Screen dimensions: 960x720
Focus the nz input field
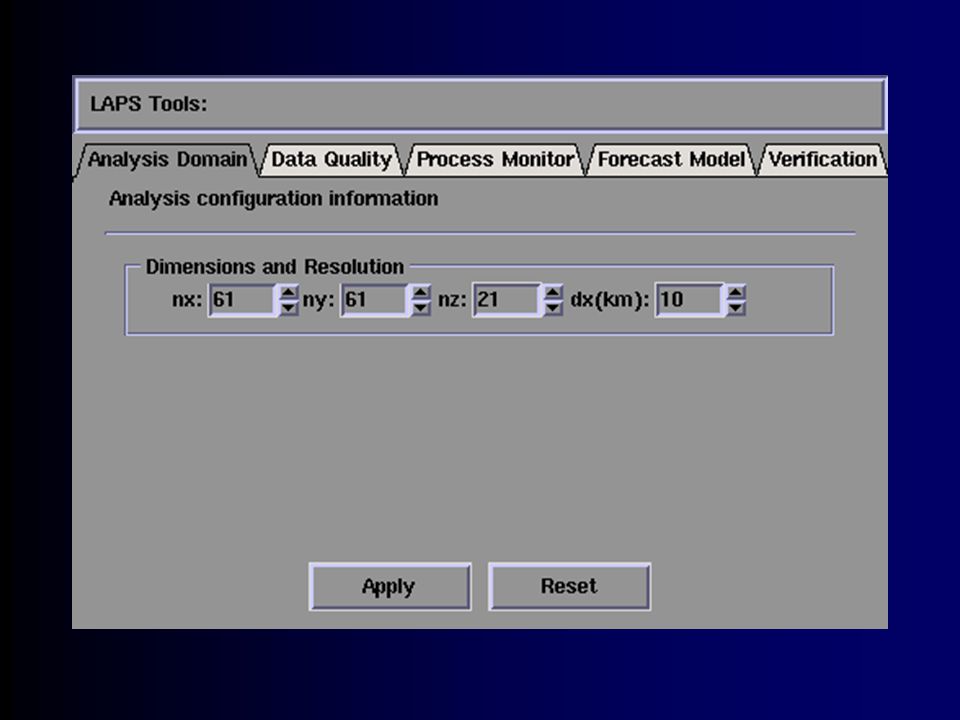pos(508,300)
